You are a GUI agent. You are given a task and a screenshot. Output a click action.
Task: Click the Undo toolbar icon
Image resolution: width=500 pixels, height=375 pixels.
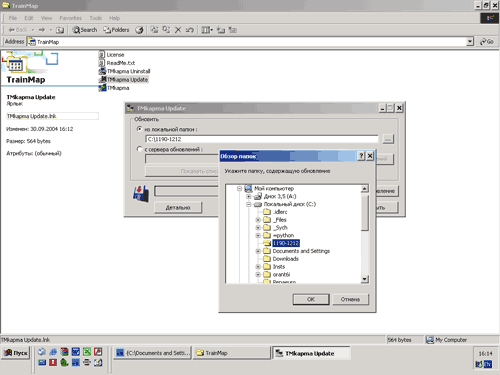coord(190,30)
